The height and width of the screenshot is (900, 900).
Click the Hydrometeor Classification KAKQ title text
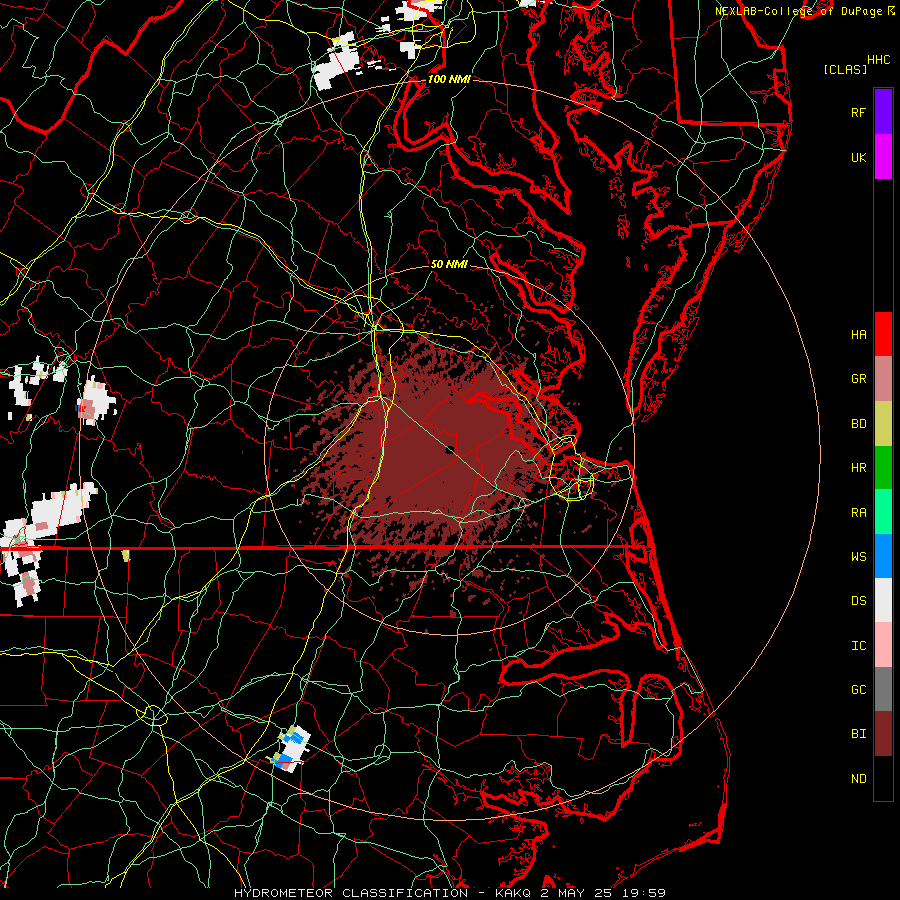[x=449, y=893]
